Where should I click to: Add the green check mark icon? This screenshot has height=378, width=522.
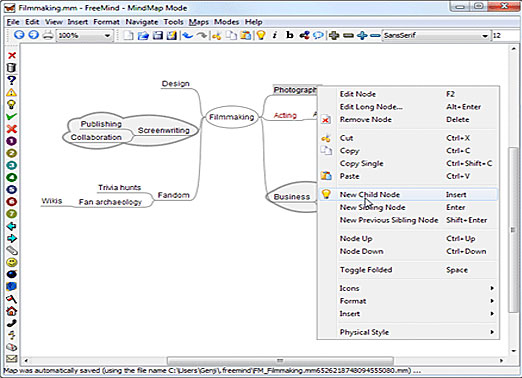tap(12, 117)
